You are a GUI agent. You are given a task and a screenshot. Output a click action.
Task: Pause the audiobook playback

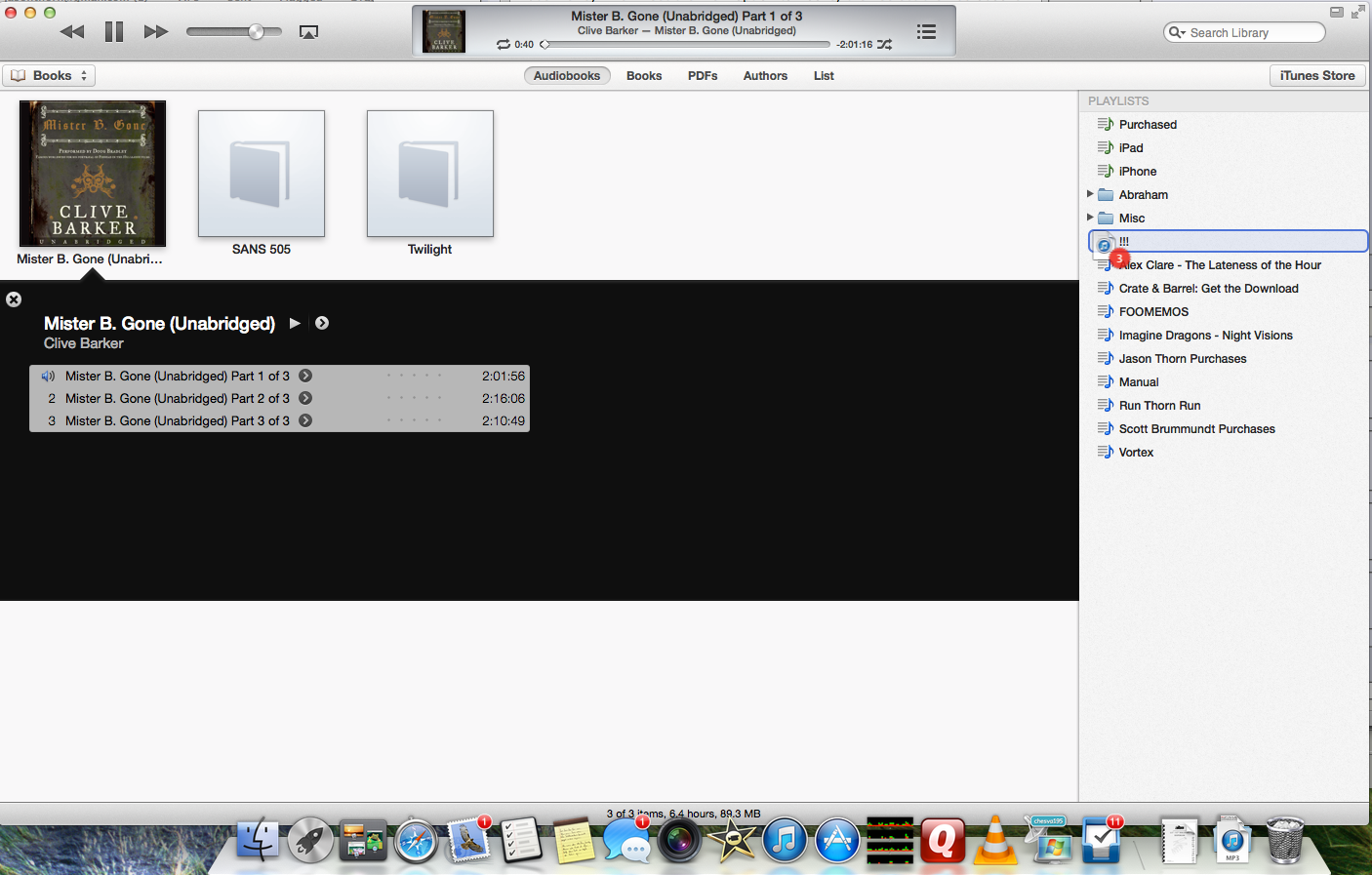click(x=114, y=32)
